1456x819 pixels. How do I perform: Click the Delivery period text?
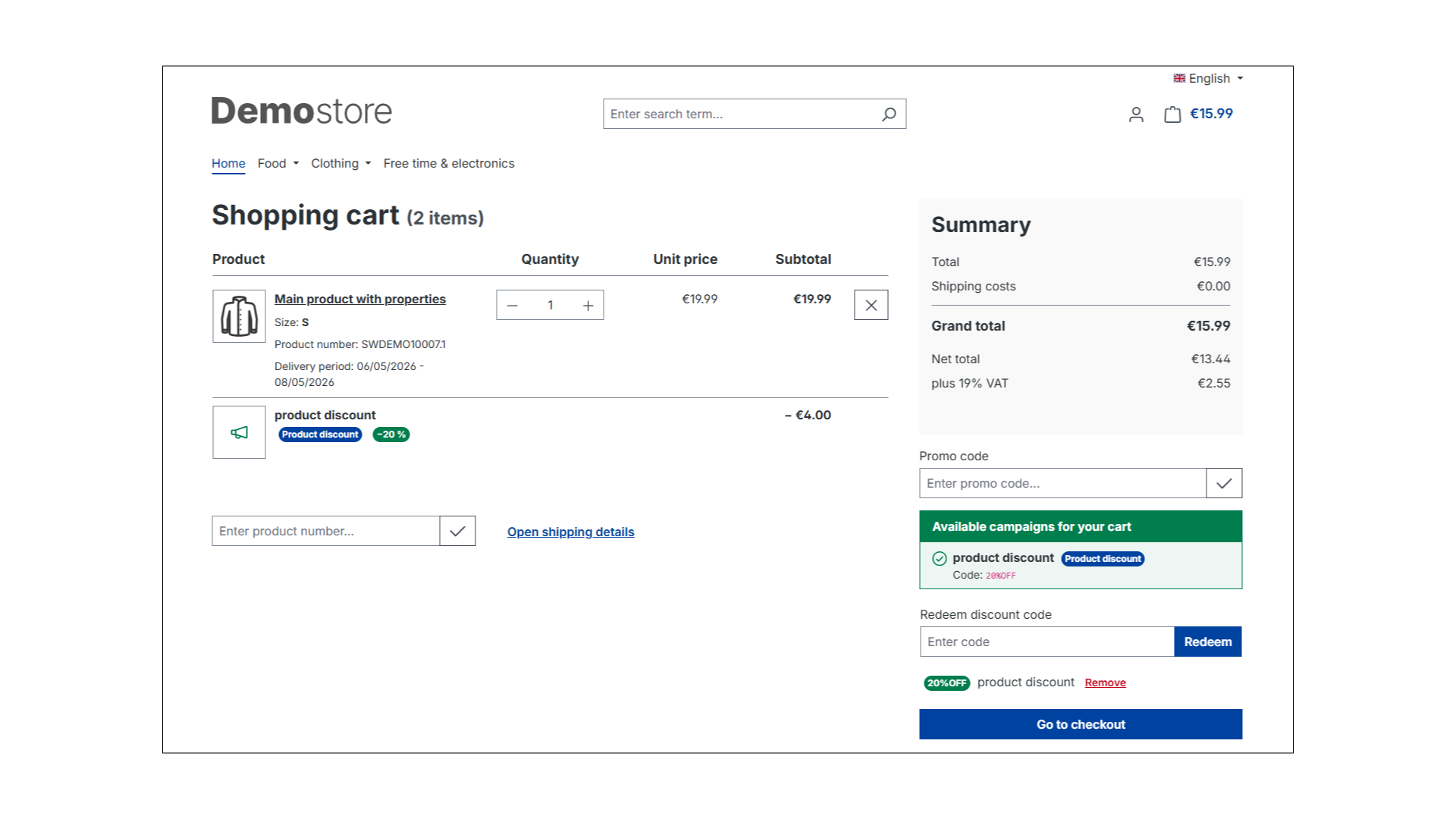350,374
